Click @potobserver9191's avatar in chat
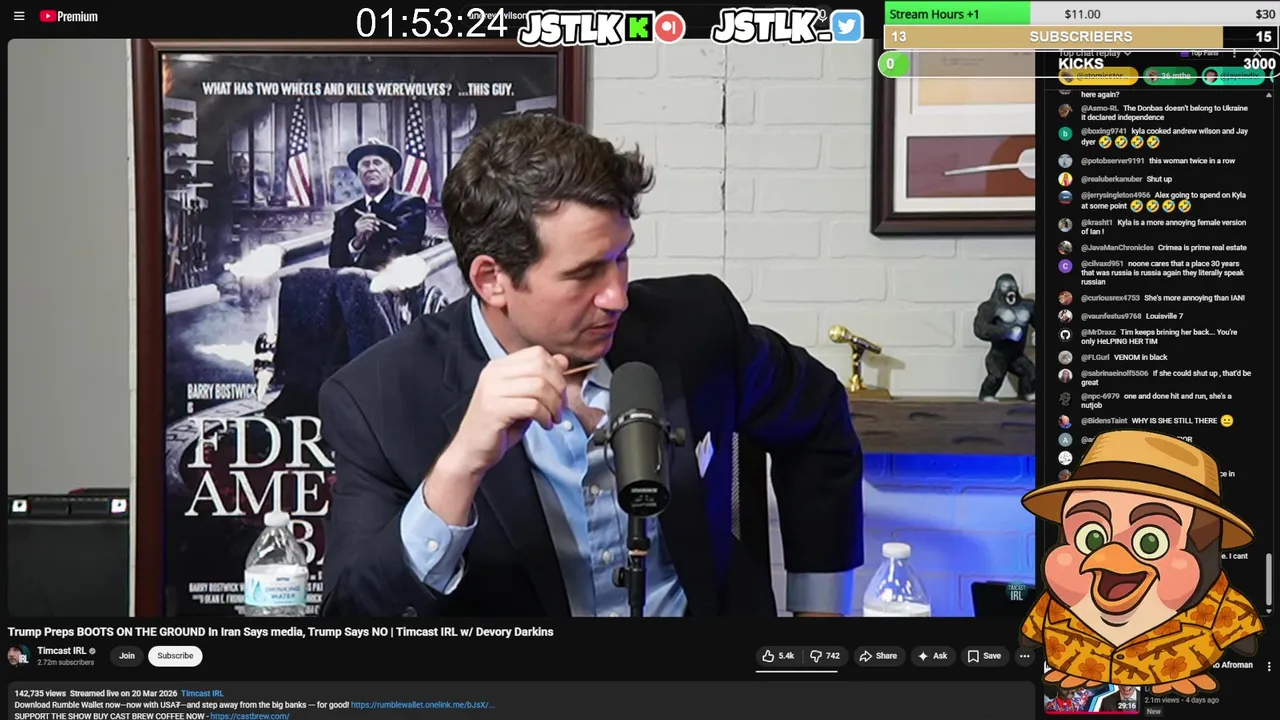1280x720 pixels. coord(1065,161)
